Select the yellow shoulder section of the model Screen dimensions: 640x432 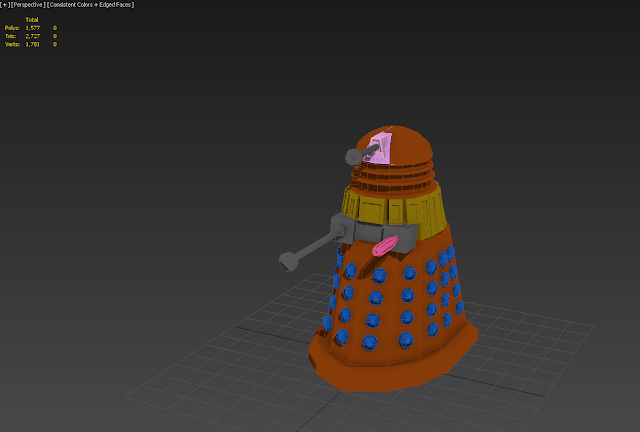(394, 210)
